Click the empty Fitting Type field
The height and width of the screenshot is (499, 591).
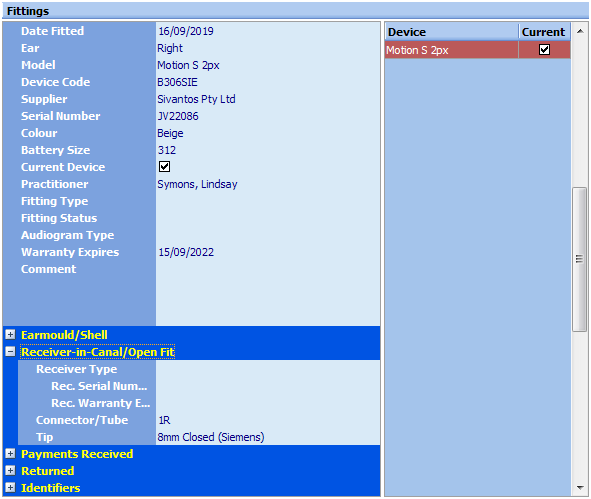coord(268,201)
